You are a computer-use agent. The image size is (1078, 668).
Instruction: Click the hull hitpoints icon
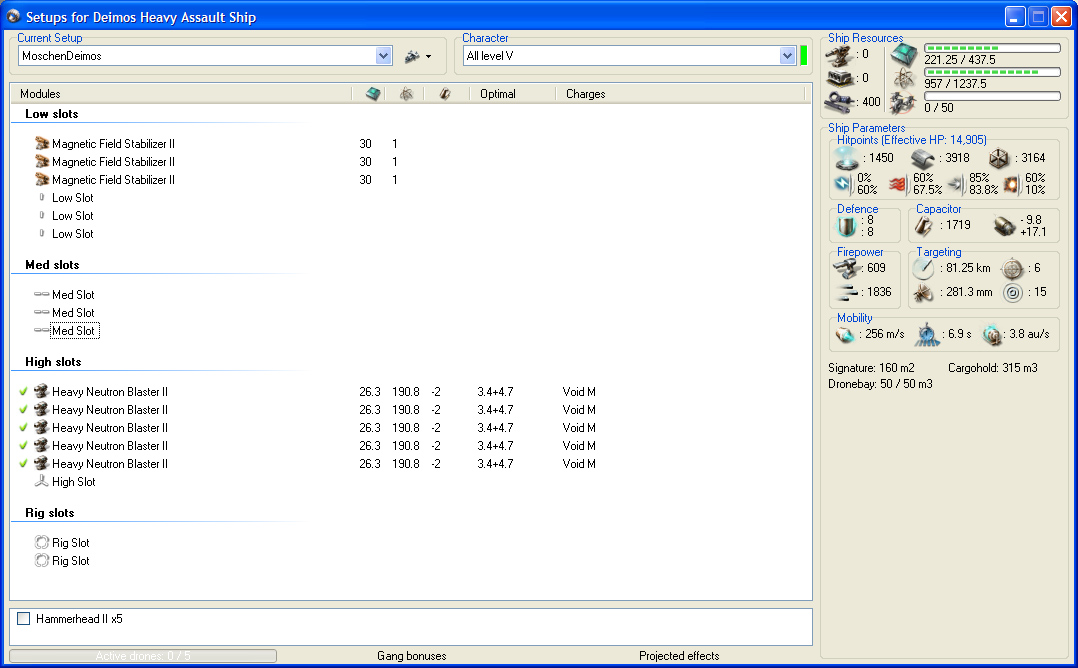[x=999, y=159]
